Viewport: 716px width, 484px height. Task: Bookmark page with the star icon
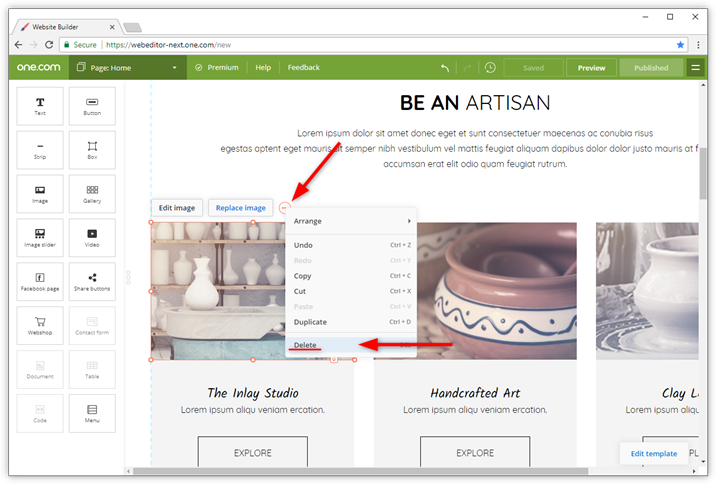coord(680,45)
